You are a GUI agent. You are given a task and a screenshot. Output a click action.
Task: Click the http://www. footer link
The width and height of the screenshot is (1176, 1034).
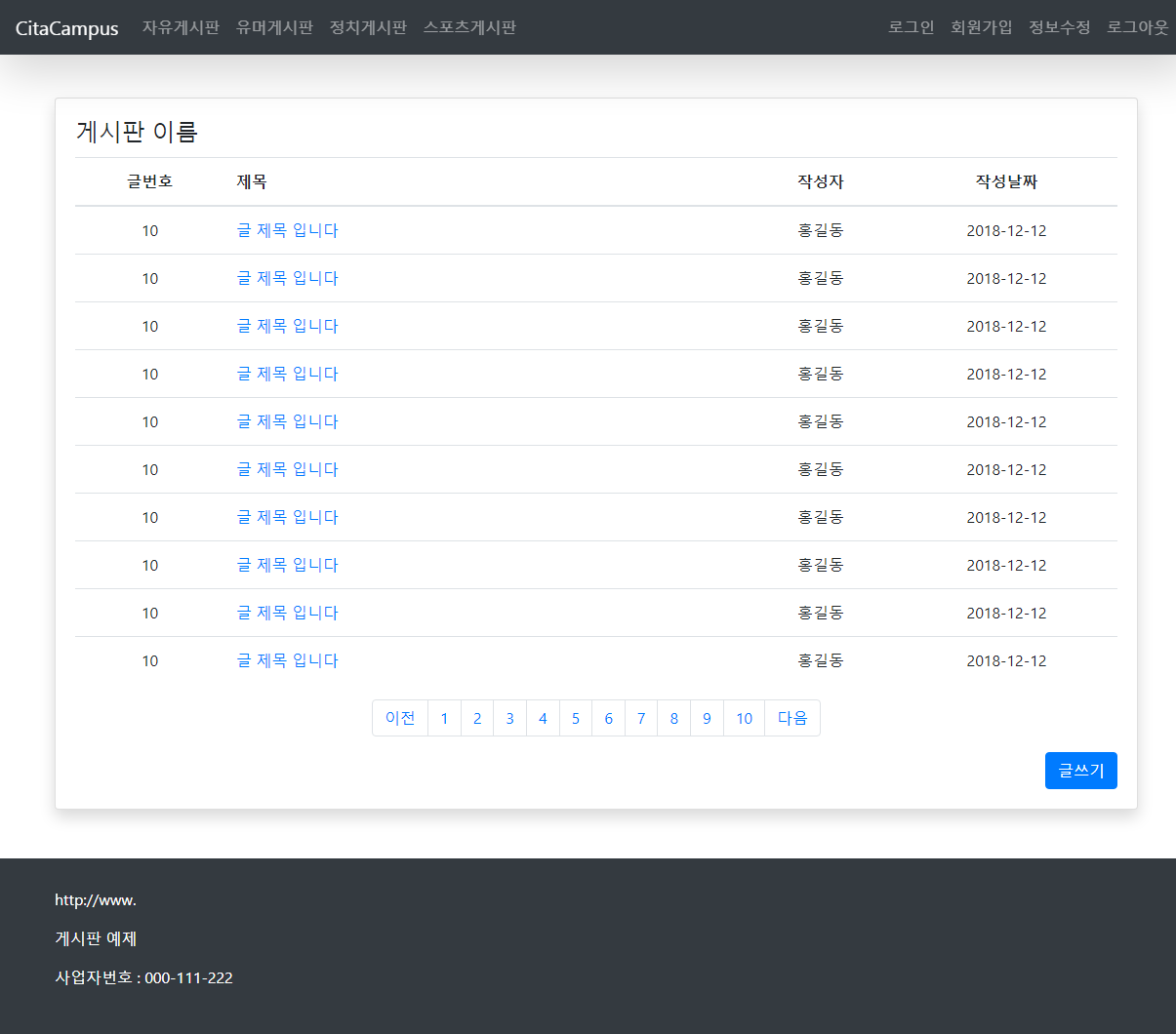point(95,899)
